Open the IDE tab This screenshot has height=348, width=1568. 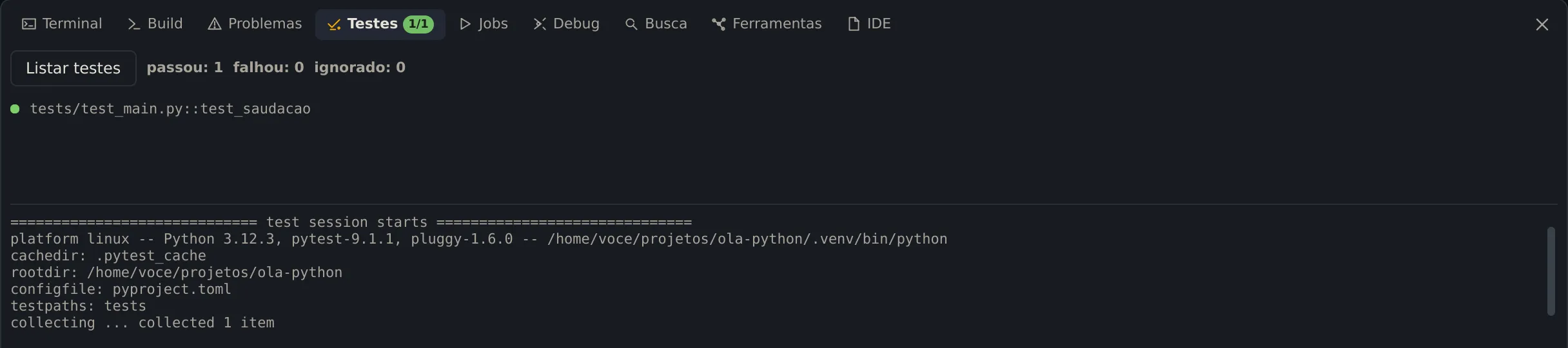click(869, 24)
